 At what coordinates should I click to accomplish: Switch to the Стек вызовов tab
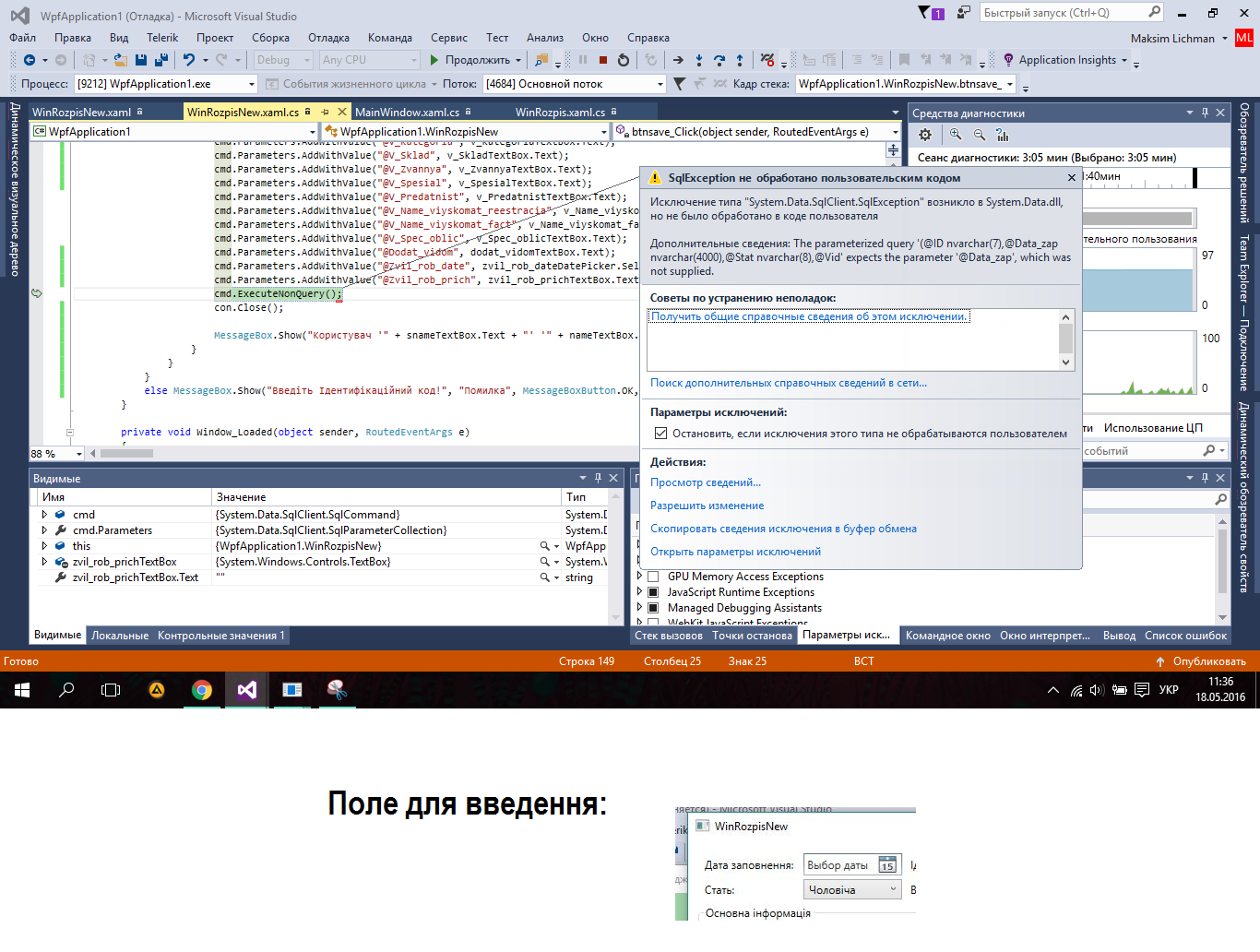point(669,636)
